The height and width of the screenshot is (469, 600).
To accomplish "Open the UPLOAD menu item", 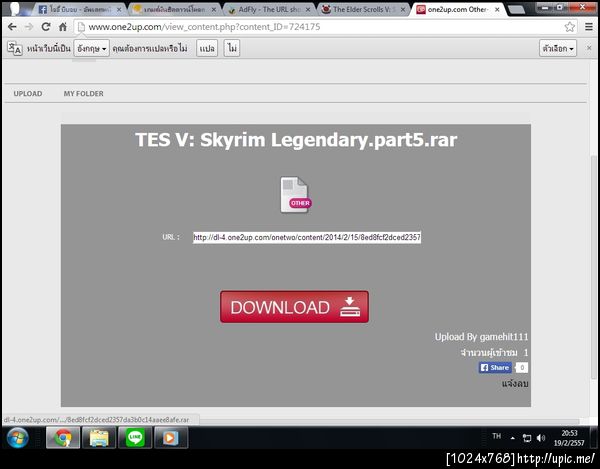I will (28, 94).
